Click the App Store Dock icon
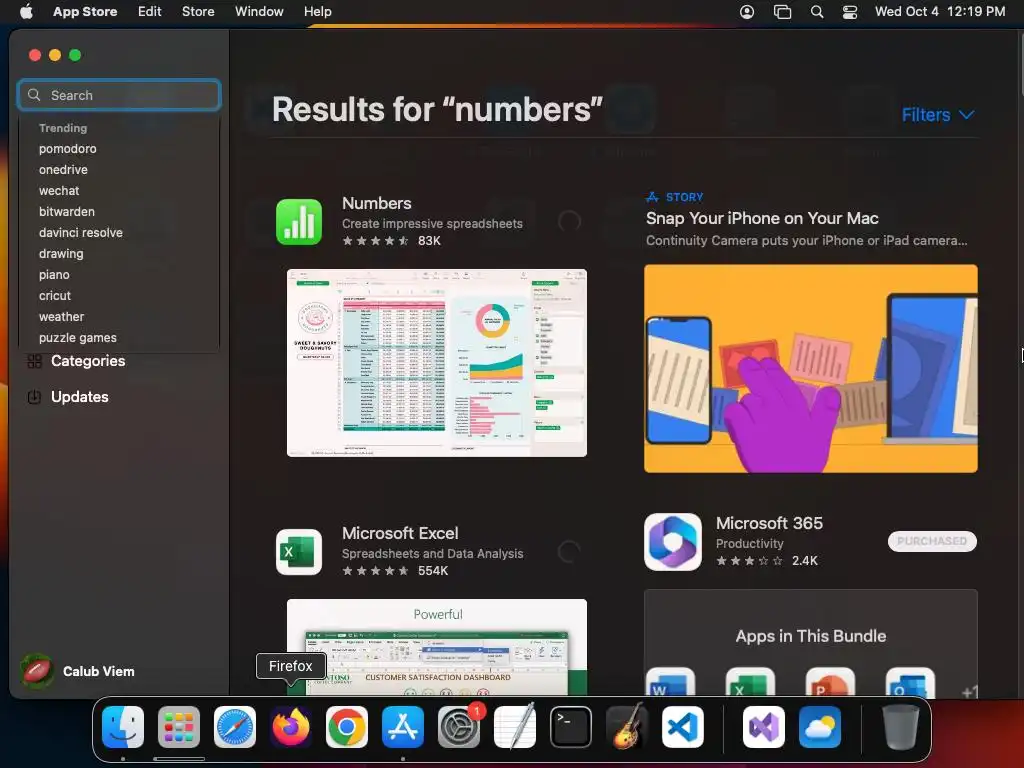The width and height of the screenshot is (1024, 768). 403,727
